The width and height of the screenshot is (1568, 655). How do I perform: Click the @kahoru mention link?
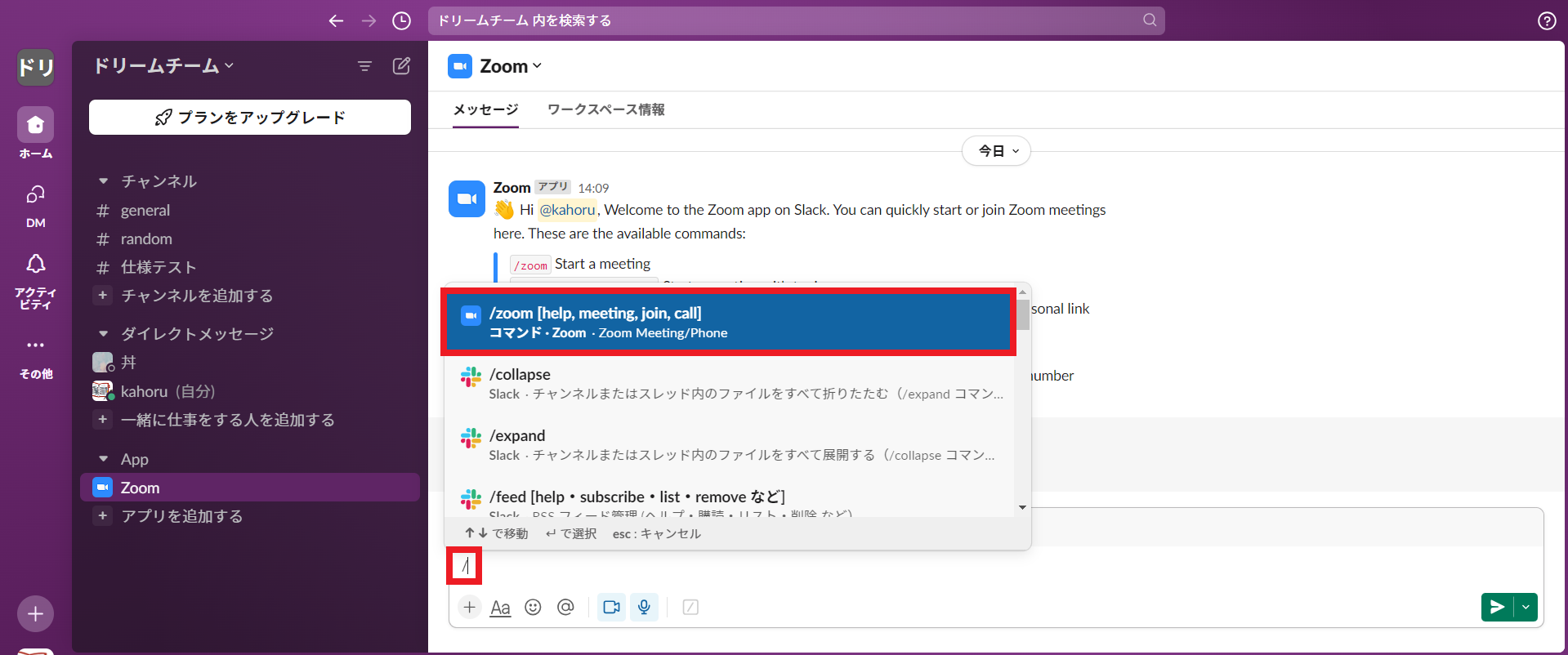tap(567, 210)
